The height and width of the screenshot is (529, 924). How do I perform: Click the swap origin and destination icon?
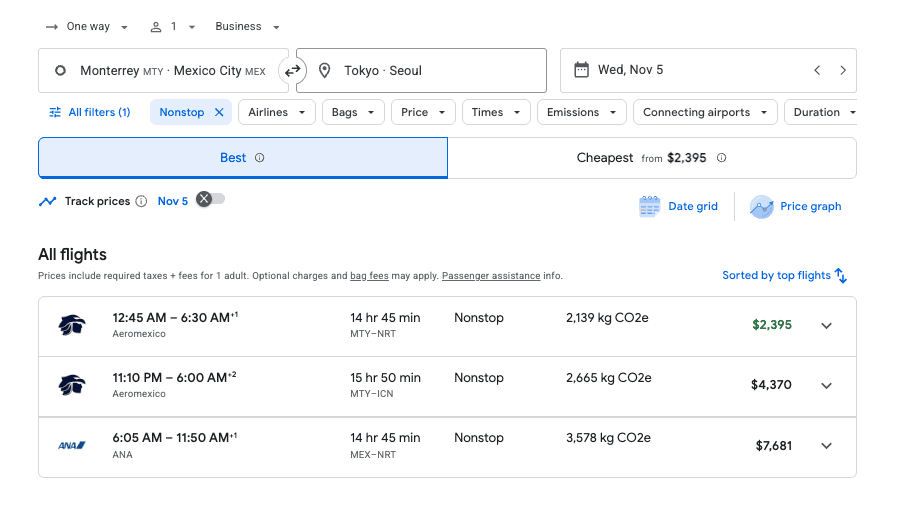pyautogui.click(x=292, y=71)
